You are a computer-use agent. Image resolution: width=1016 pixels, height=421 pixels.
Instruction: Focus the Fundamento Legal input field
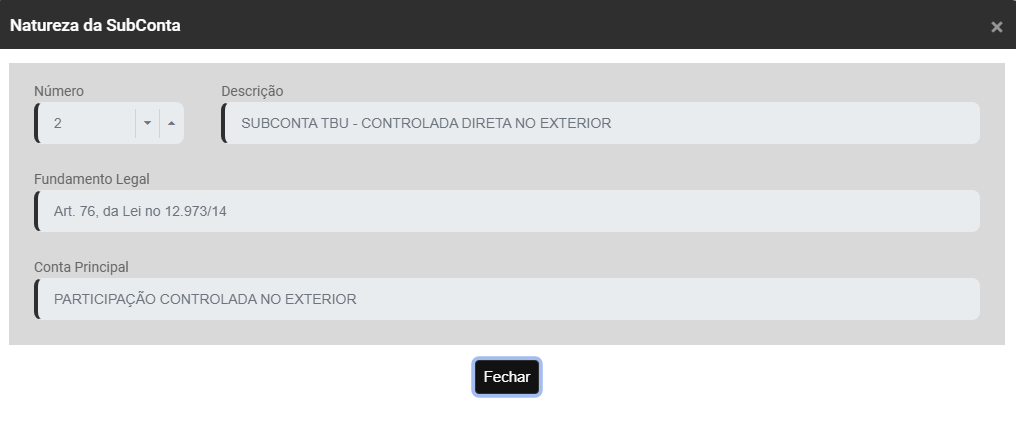pos(600,211)
